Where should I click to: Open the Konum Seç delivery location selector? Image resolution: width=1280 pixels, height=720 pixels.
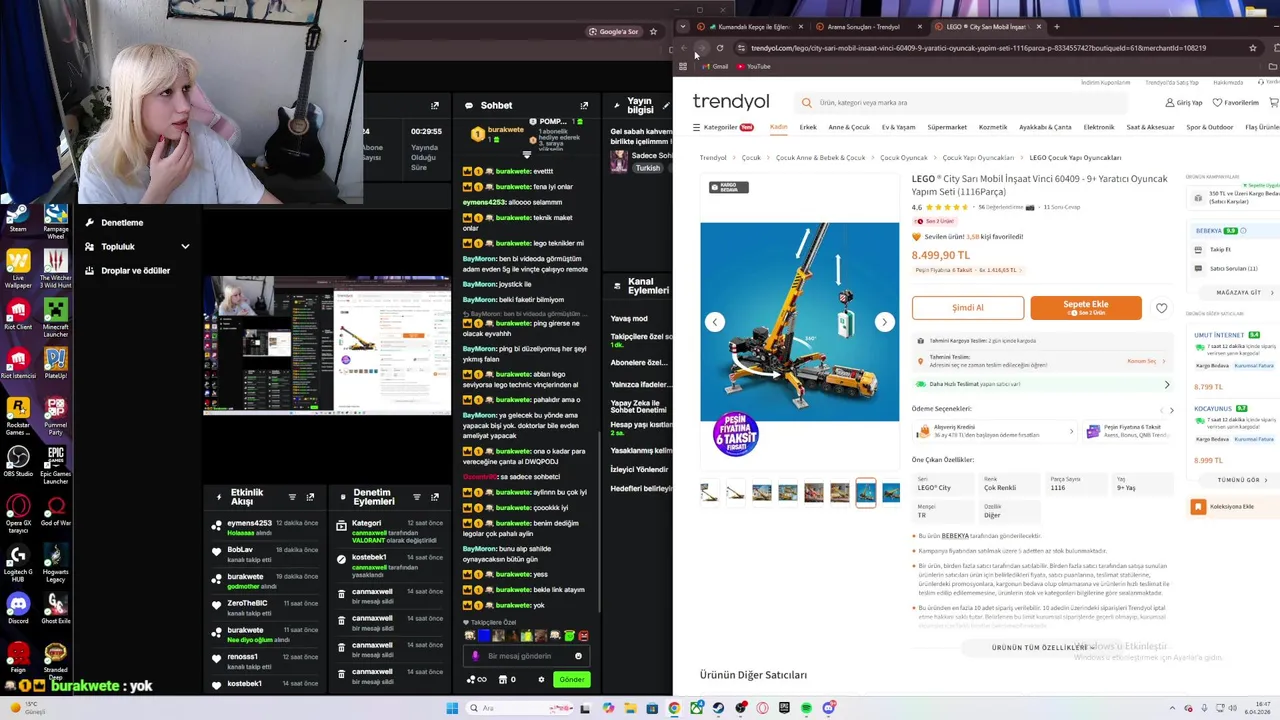pyautogui.click(x=1145, y=361)
